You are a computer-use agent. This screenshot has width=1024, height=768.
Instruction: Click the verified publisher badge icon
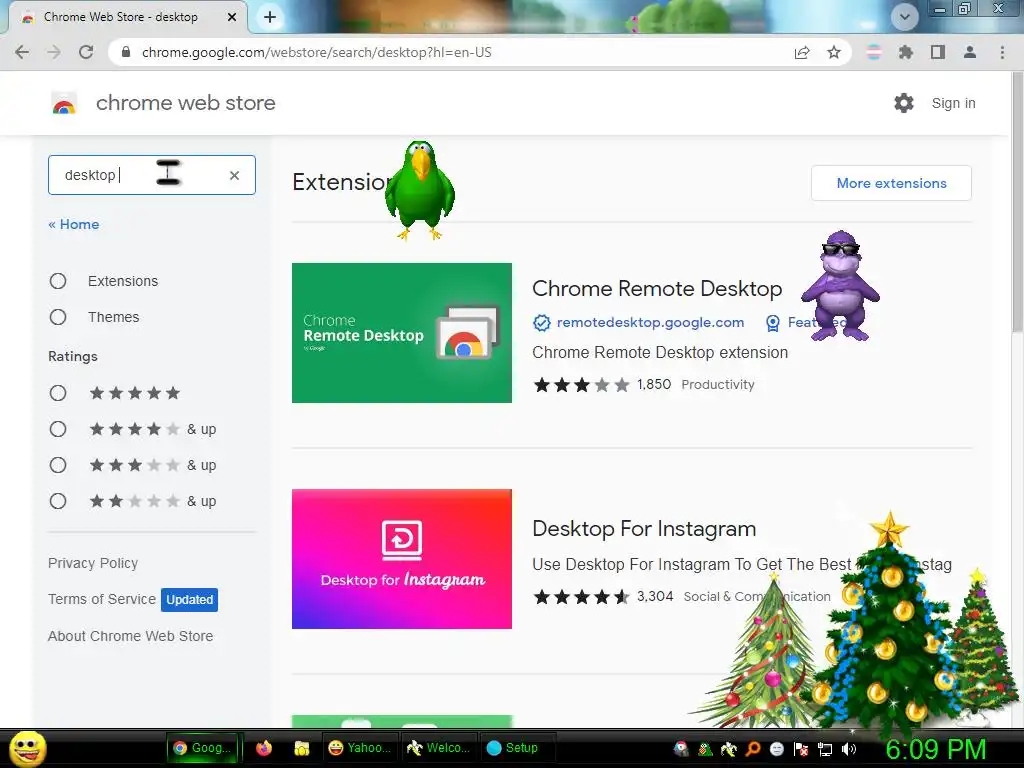[541, 323]
